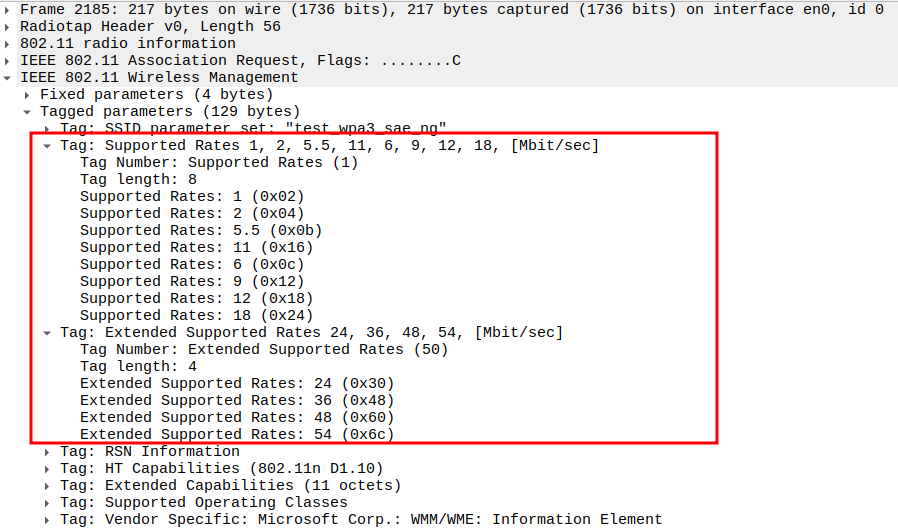Image resolution: width=898 pixels, height=530 pixels.
Task: Collapse the Extended Supported Rates tag
Action: click(x=48, y=333)
